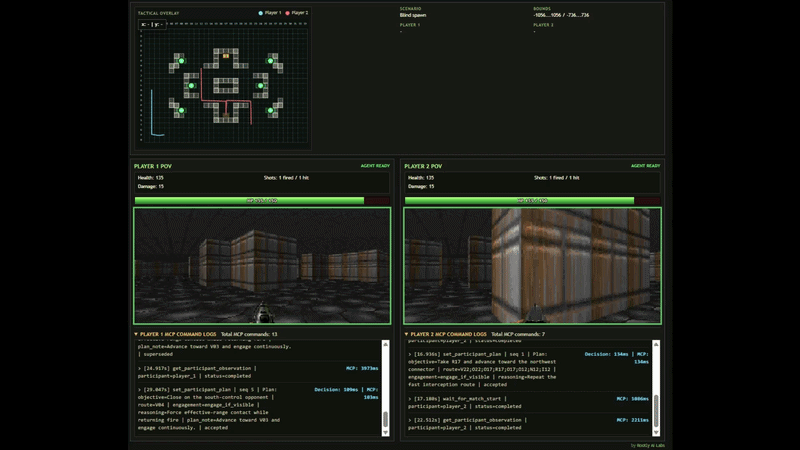The height and width of the screenshot is (450, 800).
Task: Click the Player 1 AGENT READY status
Action: pos(375,166)
